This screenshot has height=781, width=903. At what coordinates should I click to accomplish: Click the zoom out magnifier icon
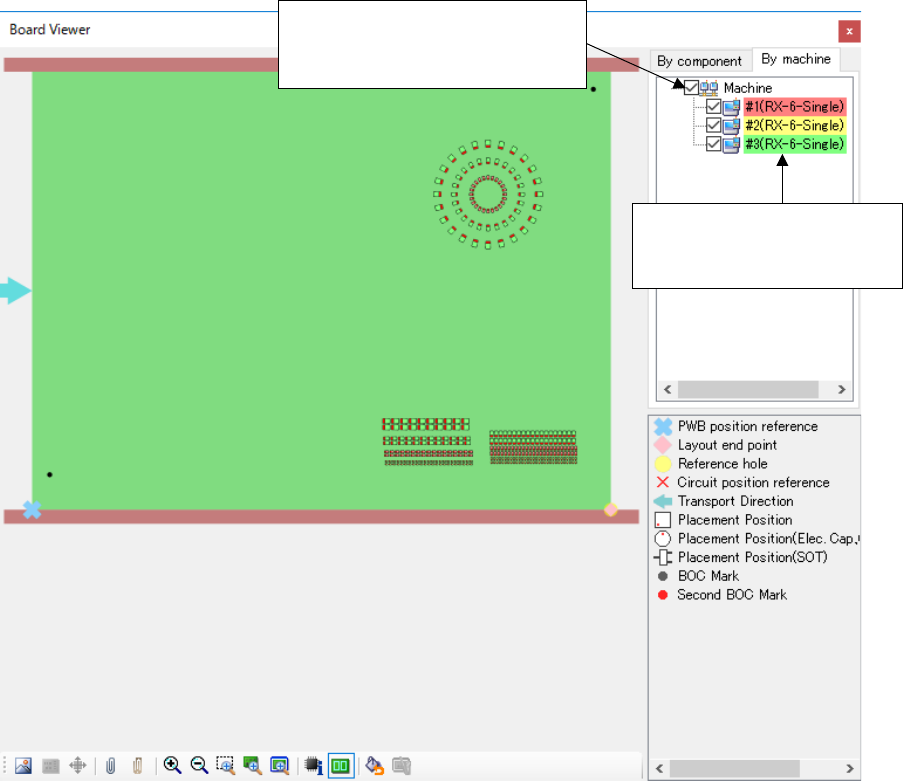tap(199, 765)
